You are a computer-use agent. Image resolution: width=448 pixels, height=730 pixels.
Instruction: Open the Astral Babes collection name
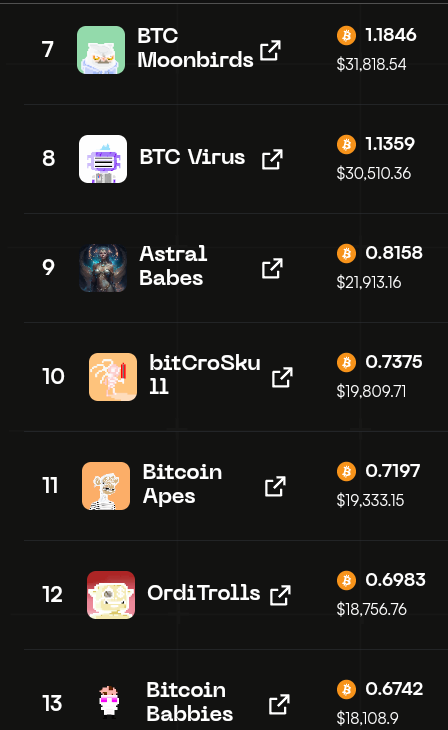coord(173,266)
